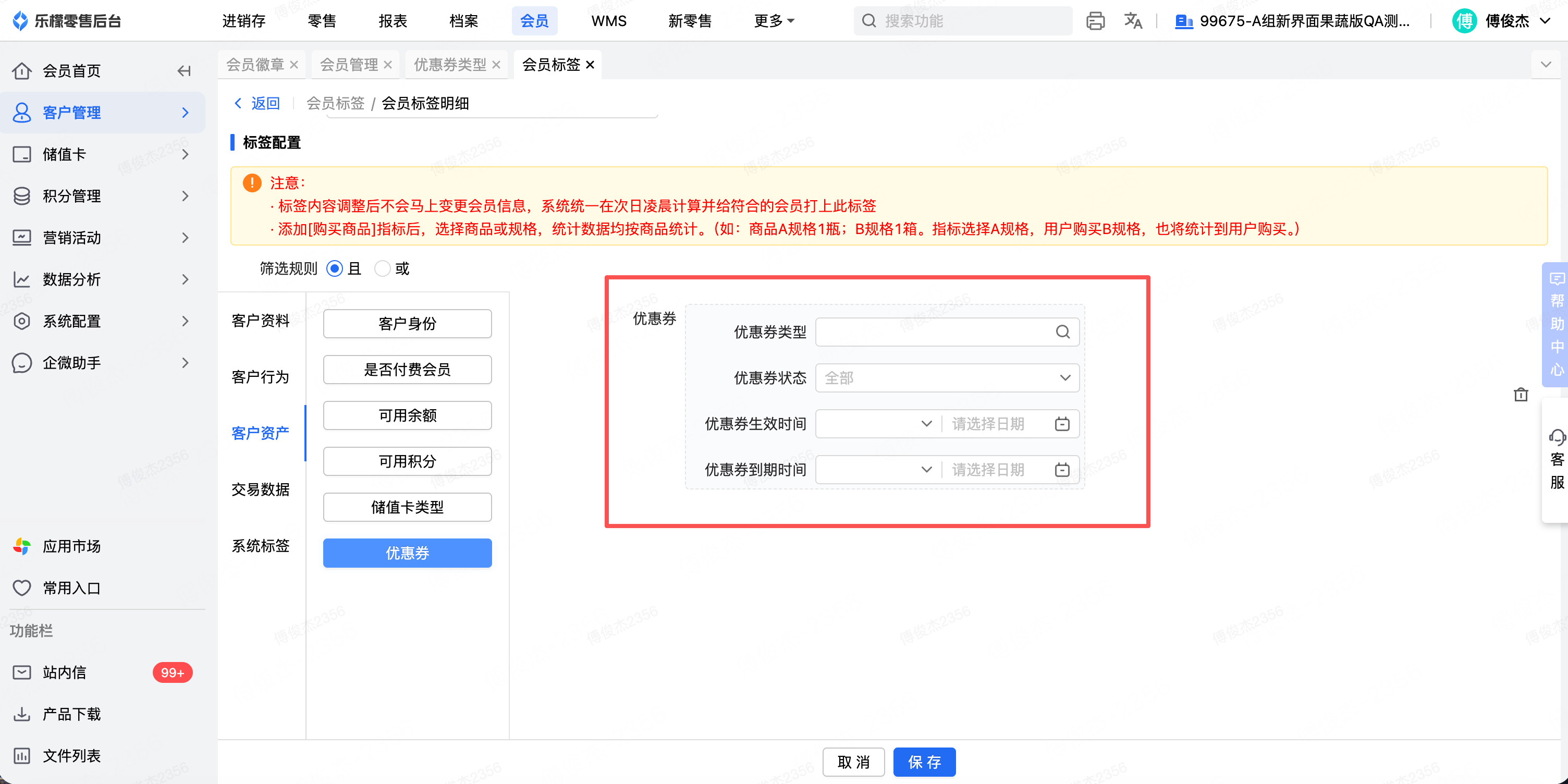Open the 优惠券状态 dropdown
The width and height of the screenshot is (1568, 784).
tap(947, 378)
